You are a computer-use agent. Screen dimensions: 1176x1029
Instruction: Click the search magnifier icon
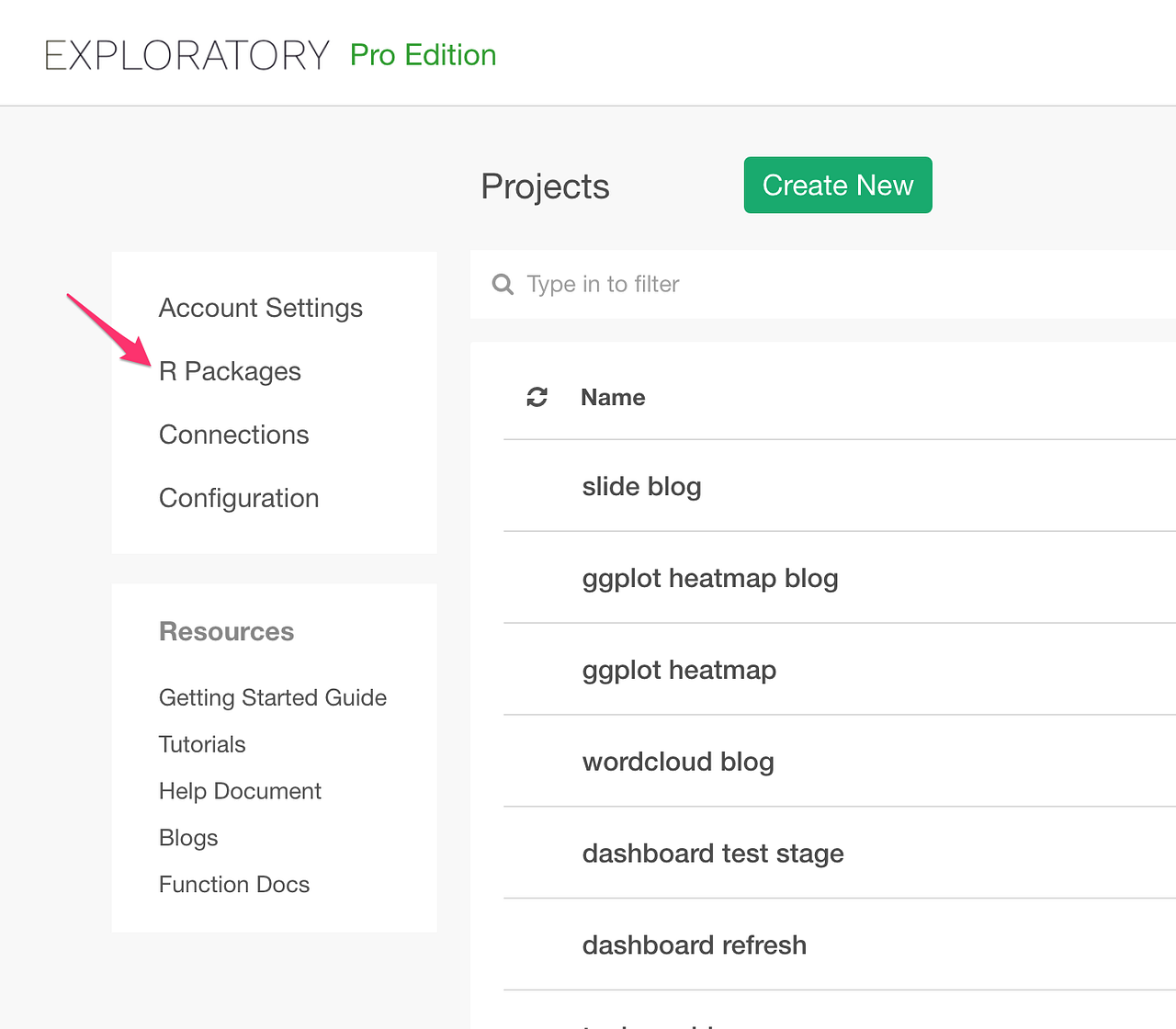(503, 284)
